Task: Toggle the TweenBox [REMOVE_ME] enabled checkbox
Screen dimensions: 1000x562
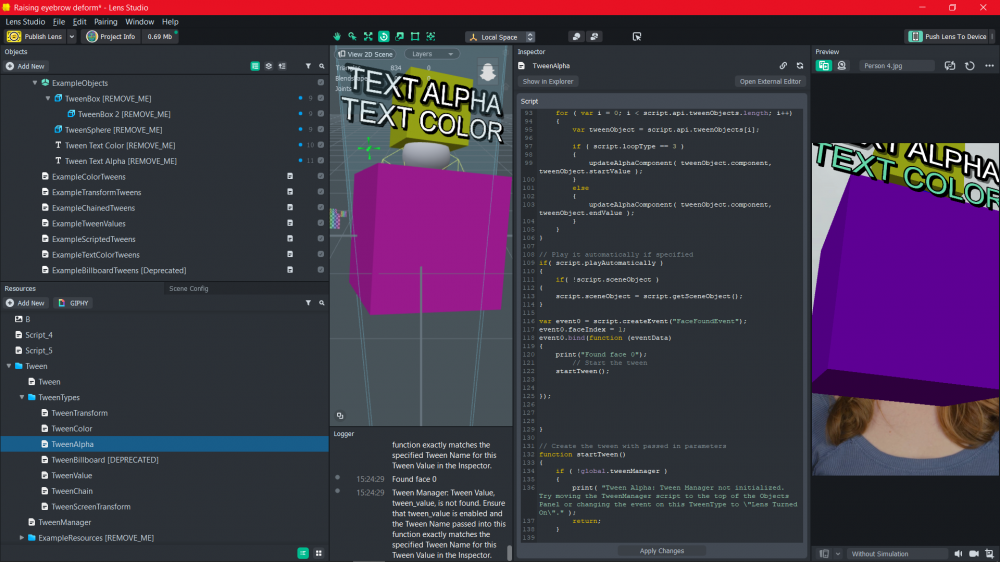Action: [x=321, y=98]
